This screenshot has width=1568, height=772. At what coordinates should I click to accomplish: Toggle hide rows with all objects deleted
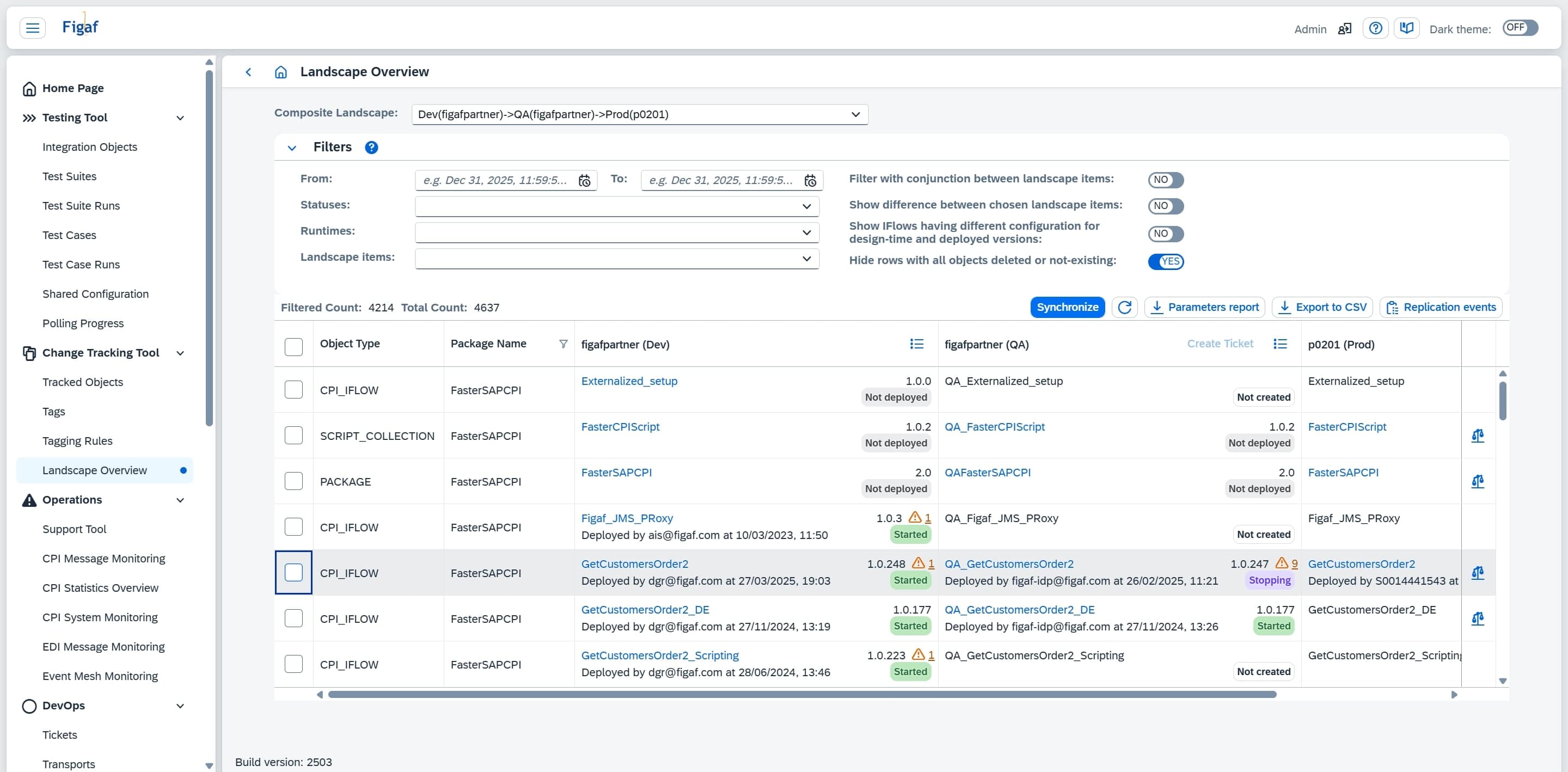coord(1166,262)
